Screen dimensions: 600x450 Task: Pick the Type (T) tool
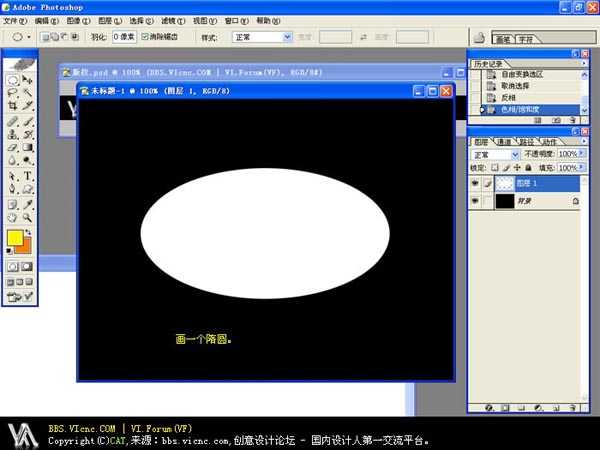[x=28, y=175]
